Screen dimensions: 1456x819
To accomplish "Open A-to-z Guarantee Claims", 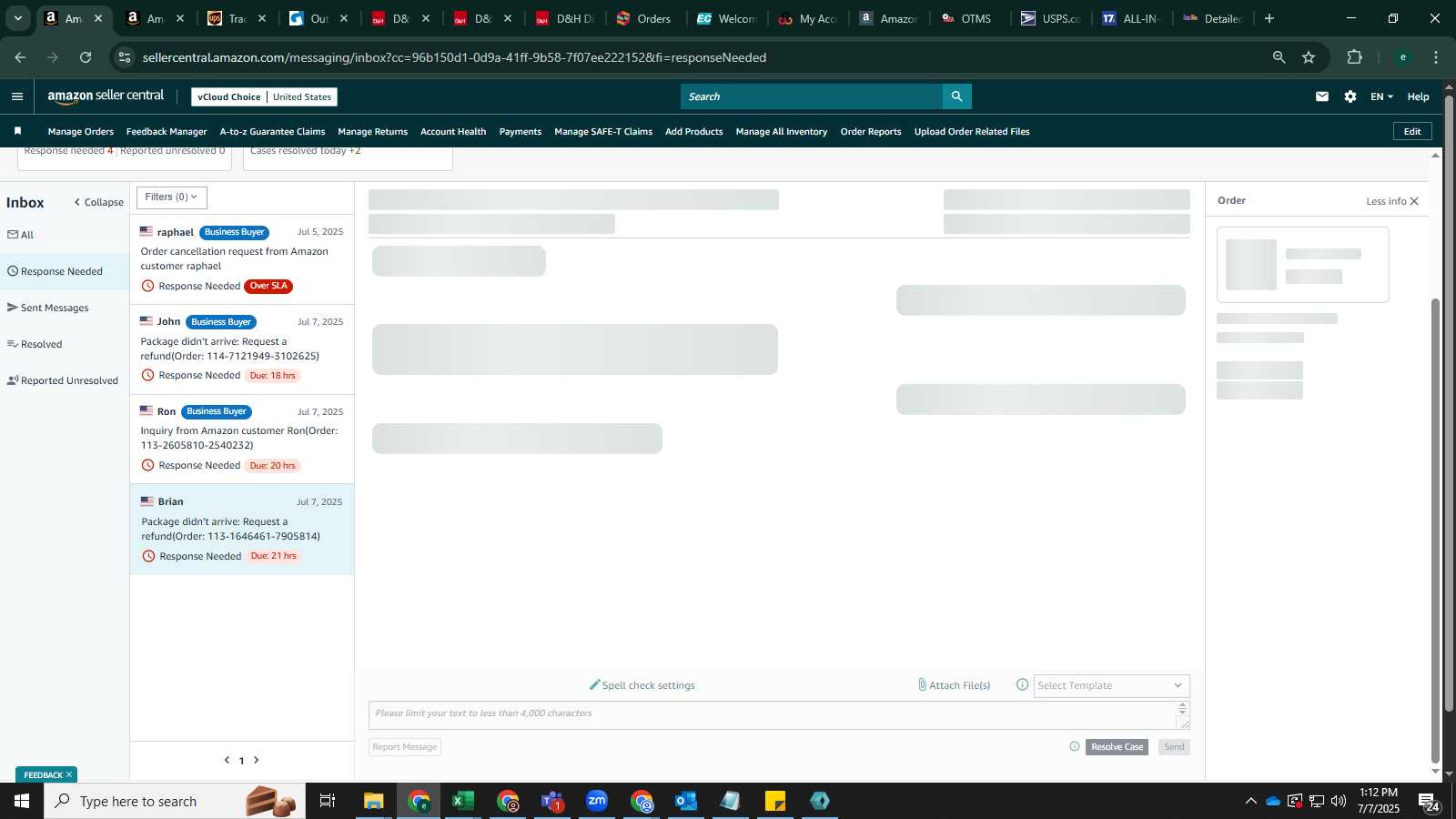I will (x=272, y=131).
